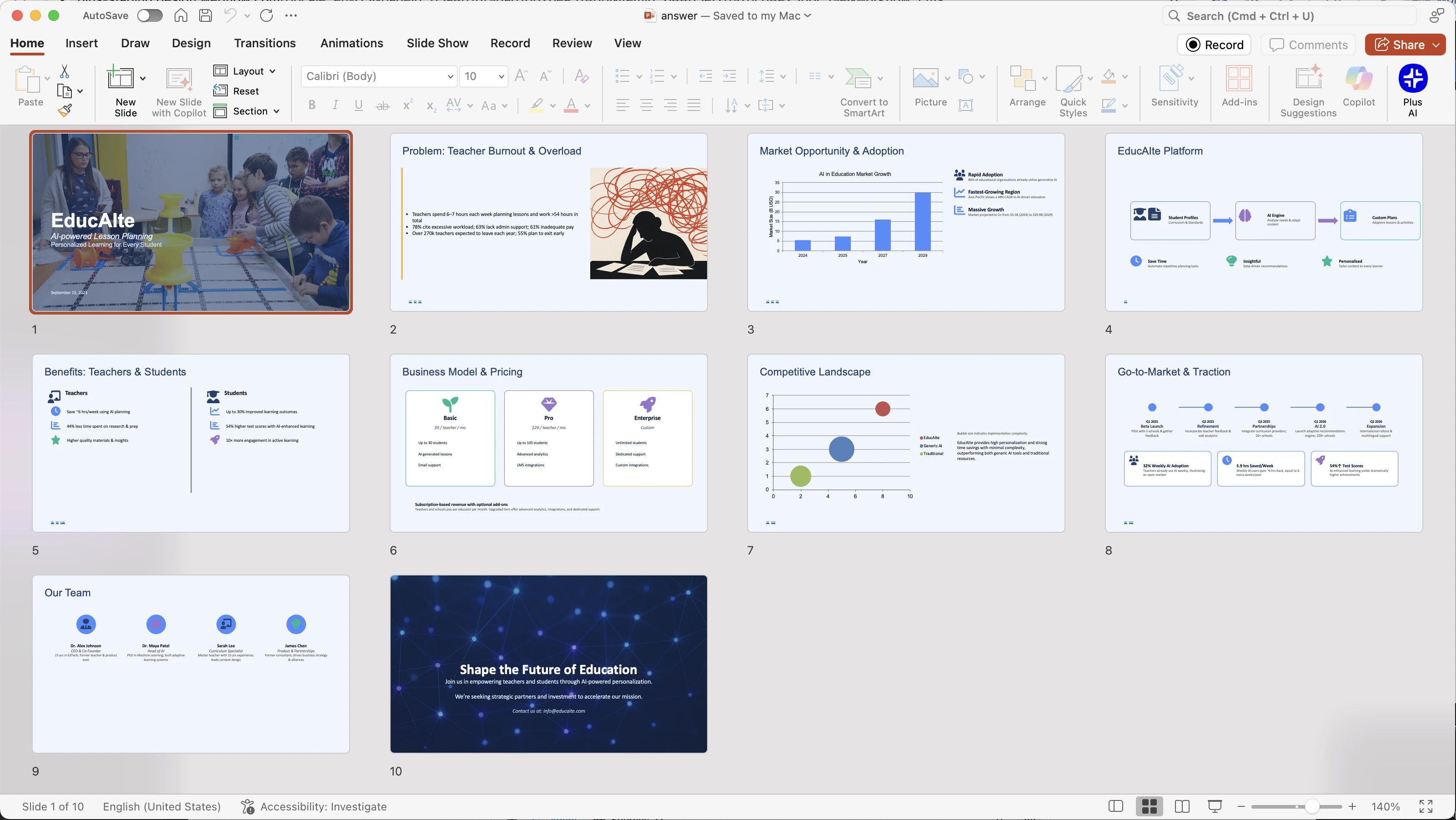Toggle Italic formatting button

[335, 105]
